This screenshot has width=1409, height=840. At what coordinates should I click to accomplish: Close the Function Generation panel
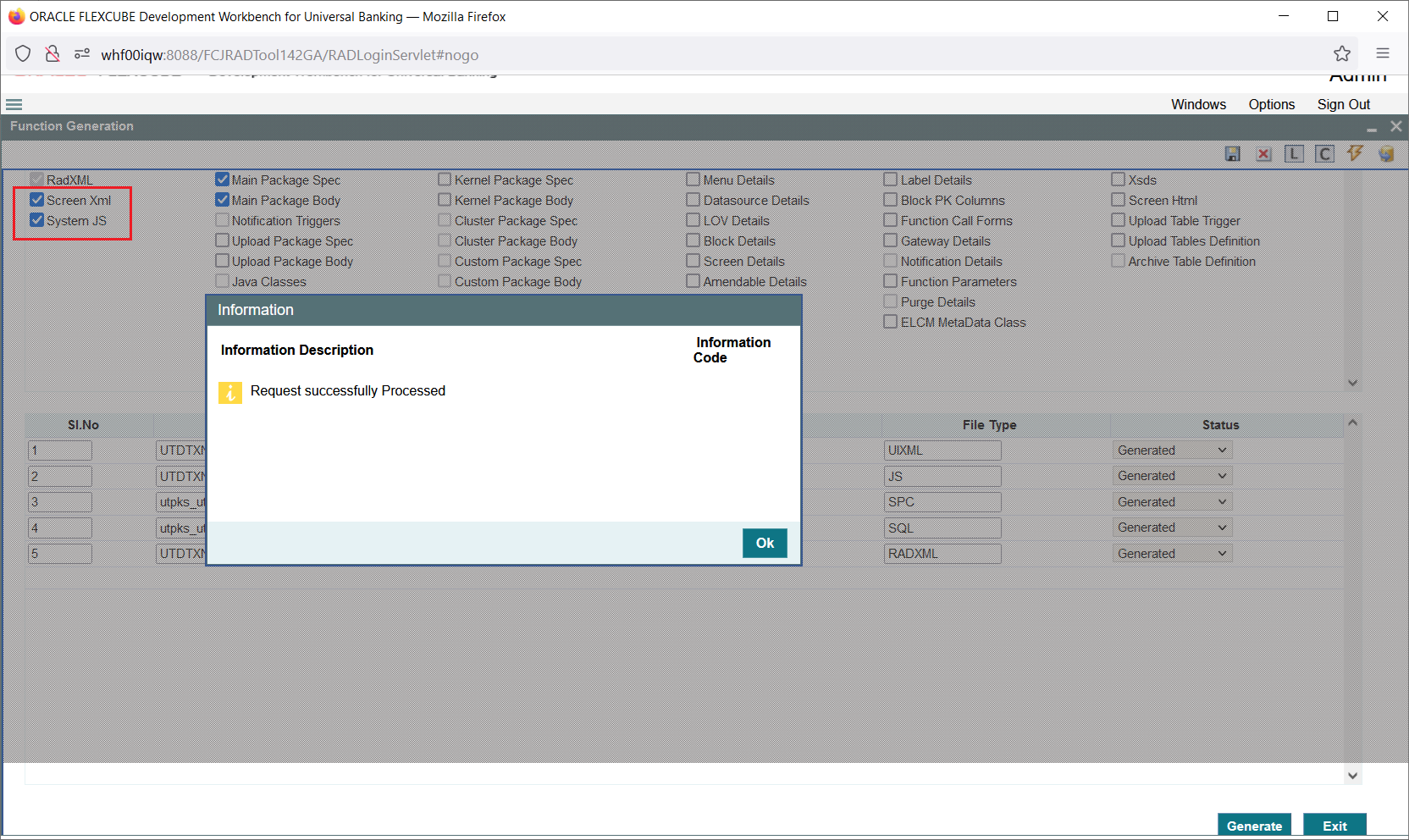pyautogui.click(x=1396, y=126)
